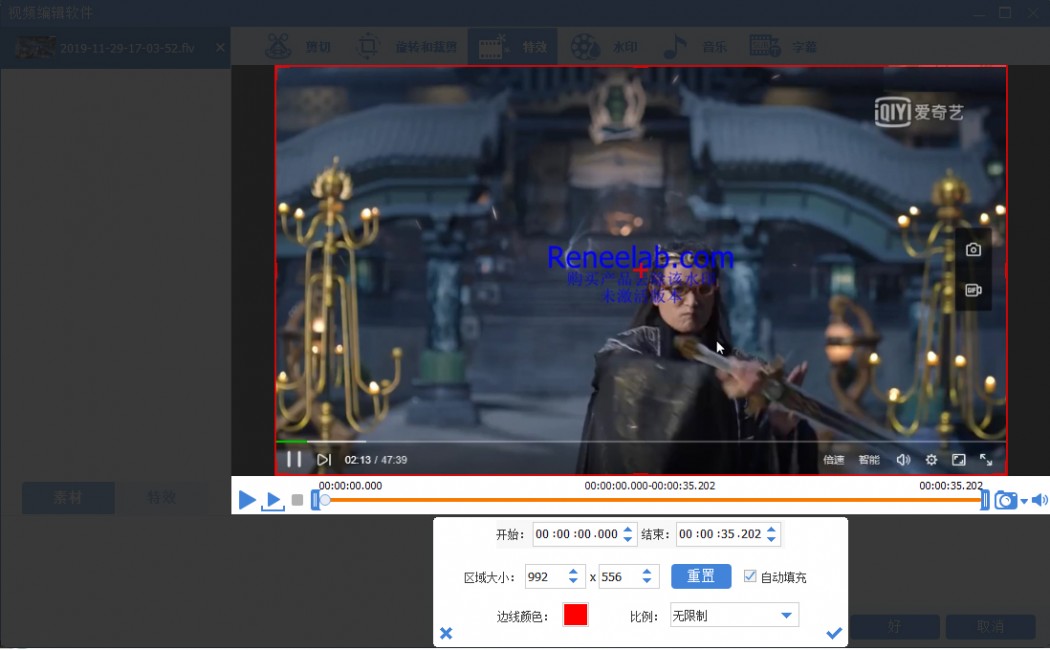Click the GIF recording icon on video
Image resolution: width=1050 pixels, height=650 pixels.
pos(973,290)
